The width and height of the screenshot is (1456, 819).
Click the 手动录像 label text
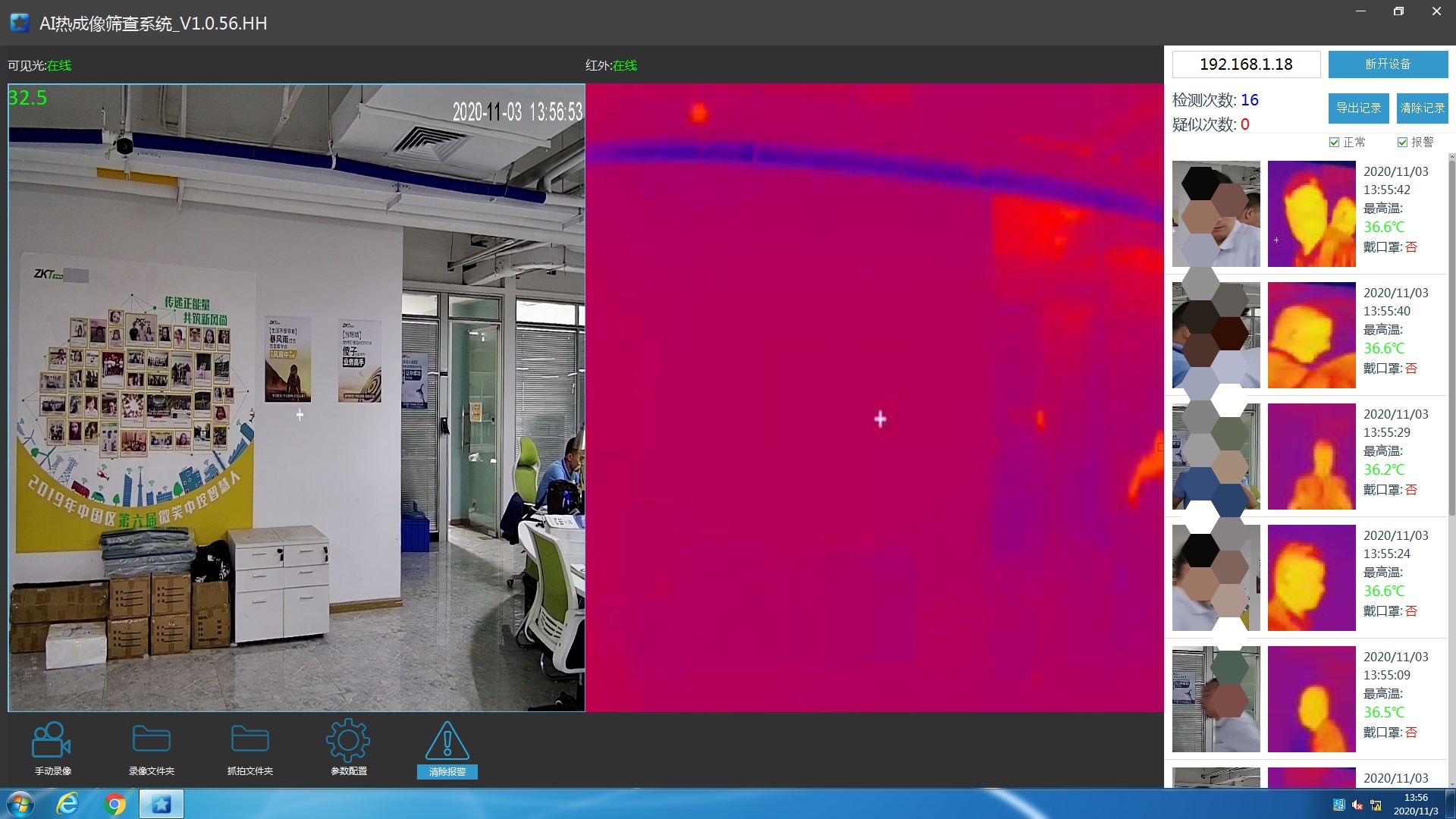point(53,771)
